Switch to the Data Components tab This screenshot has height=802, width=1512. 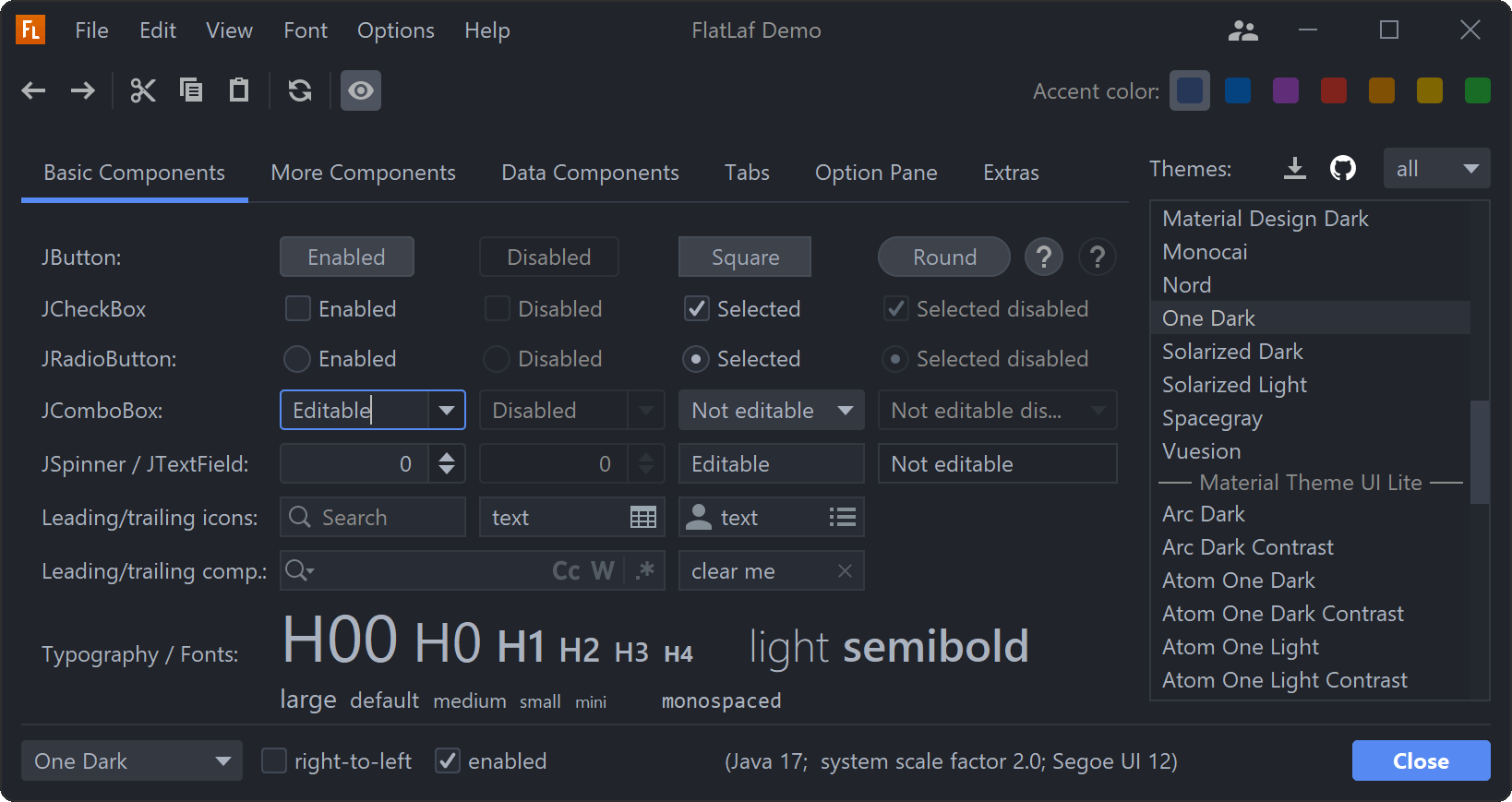coord(590,173)
